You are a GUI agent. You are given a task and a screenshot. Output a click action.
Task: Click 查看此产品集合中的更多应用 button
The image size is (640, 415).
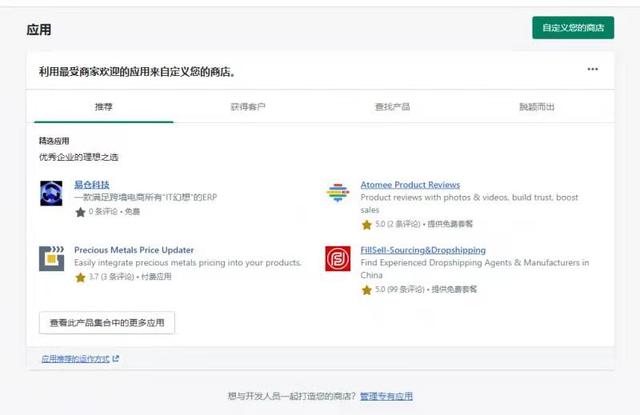[x=107, y=323]
